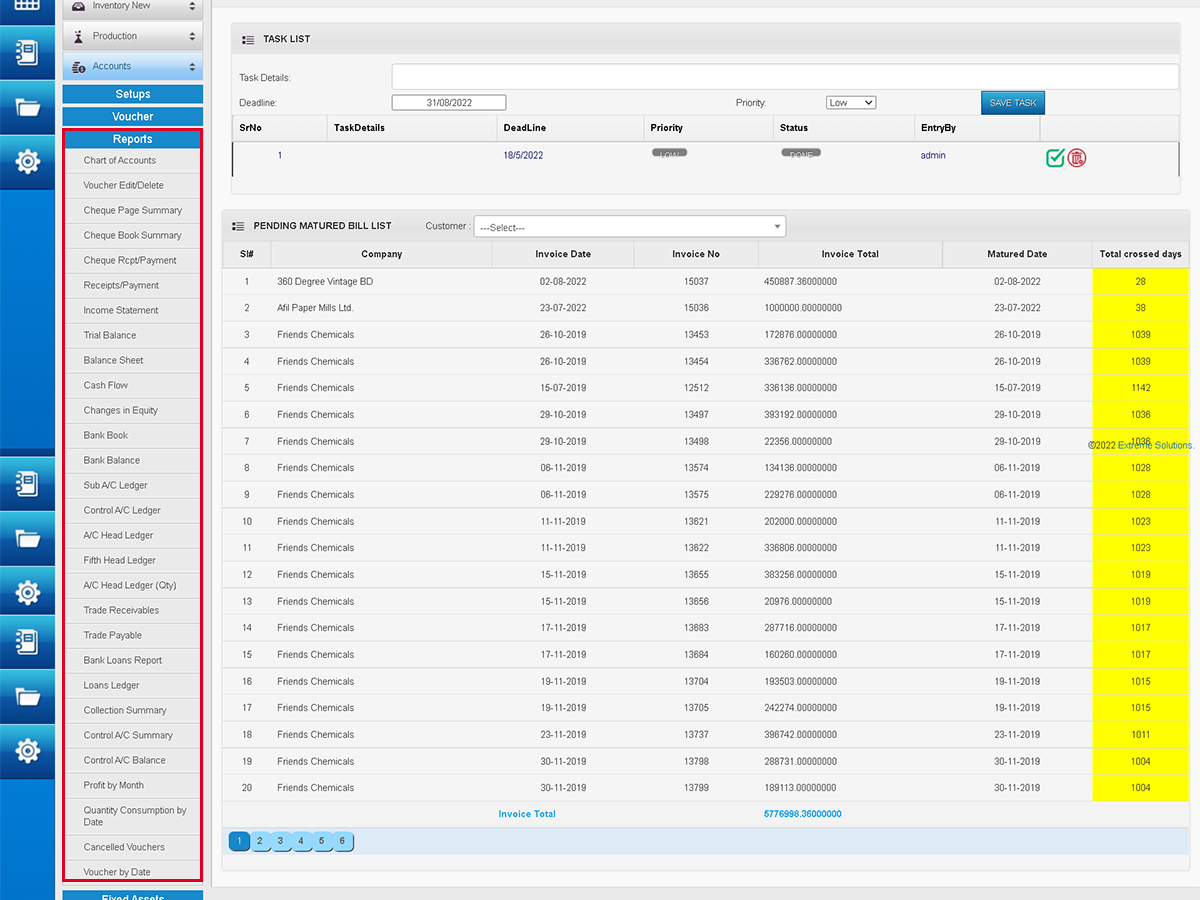Click the Deadline date field
Image resolution: width=1200 pixels, height=900 pixels.
449,103
